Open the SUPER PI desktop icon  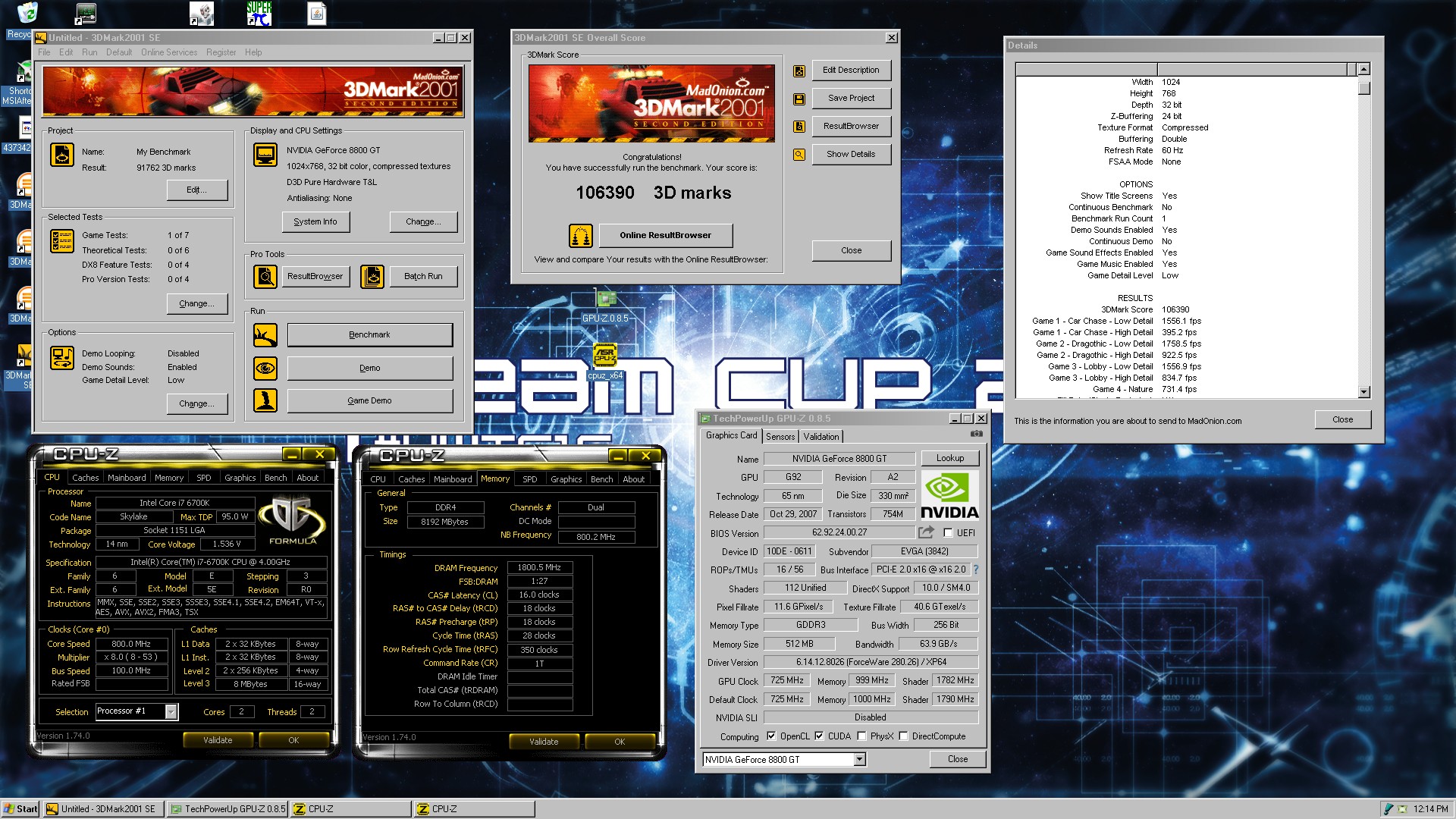coord(259,13)
